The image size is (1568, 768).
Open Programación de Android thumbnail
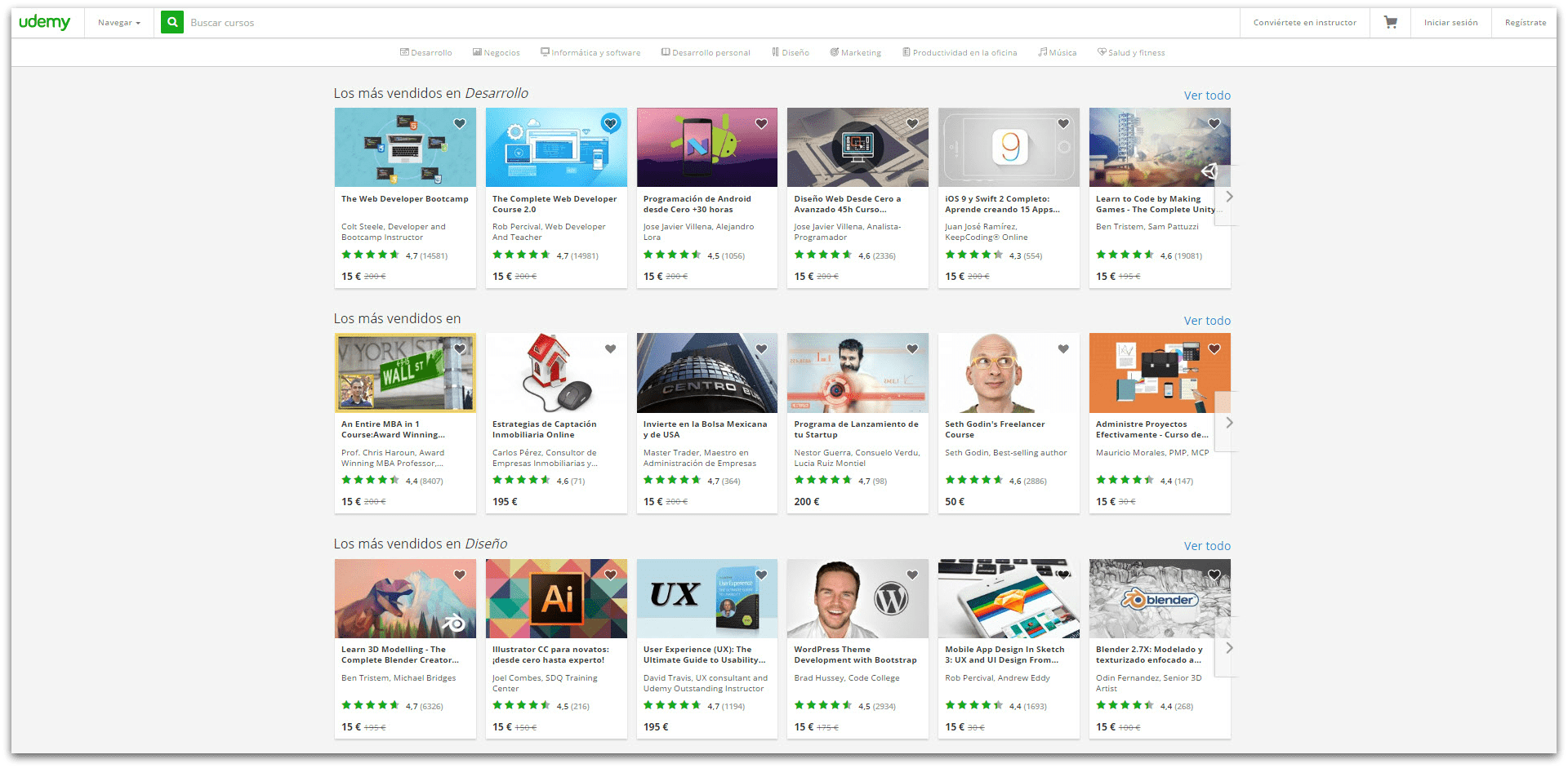[x=707, y=148]
